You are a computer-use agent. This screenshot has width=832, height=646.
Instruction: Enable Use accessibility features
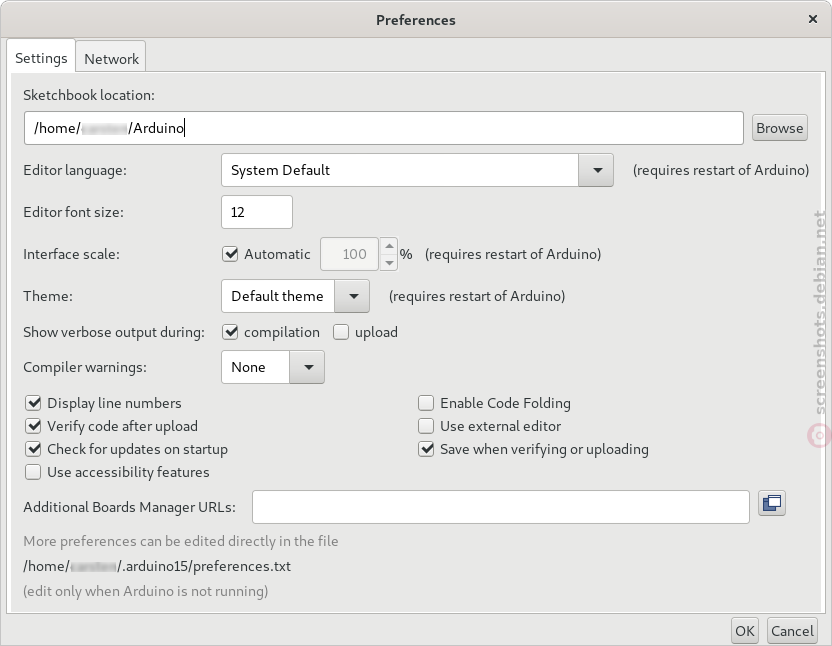point(33,472)
